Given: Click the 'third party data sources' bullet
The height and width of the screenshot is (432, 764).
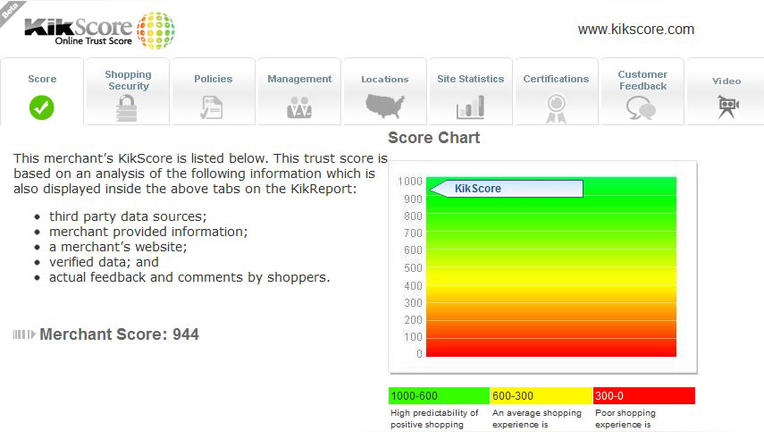Looking at the screenshot, I should [128, 216].
